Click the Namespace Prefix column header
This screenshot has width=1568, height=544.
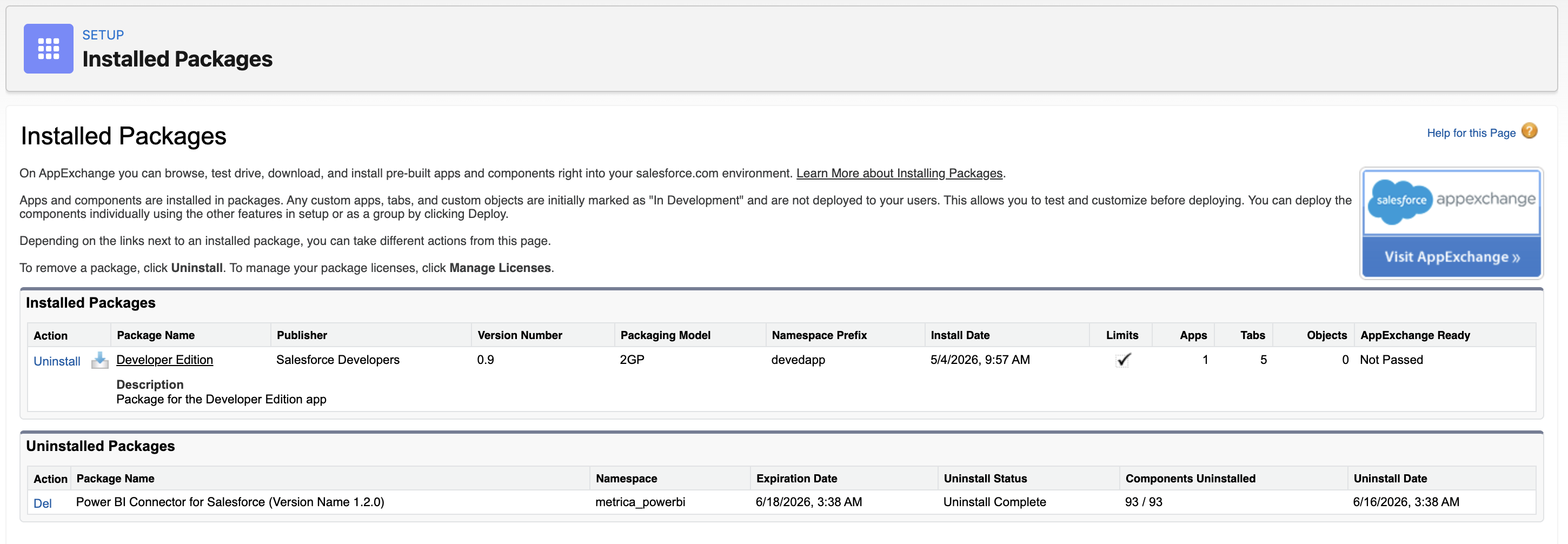[819, 335]
